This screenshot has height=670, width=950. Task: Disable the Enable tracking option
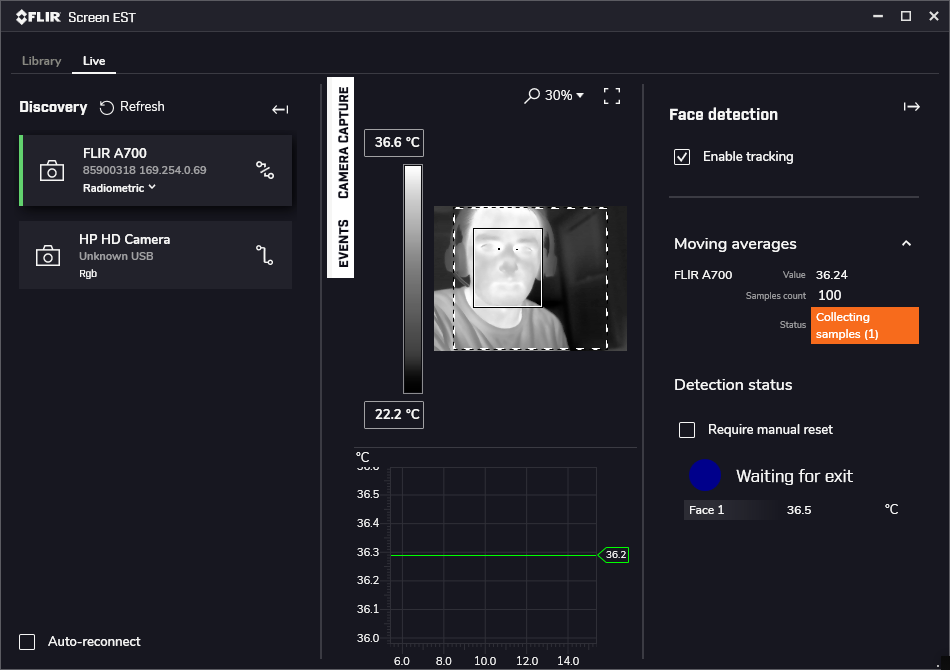coord(681,156)
